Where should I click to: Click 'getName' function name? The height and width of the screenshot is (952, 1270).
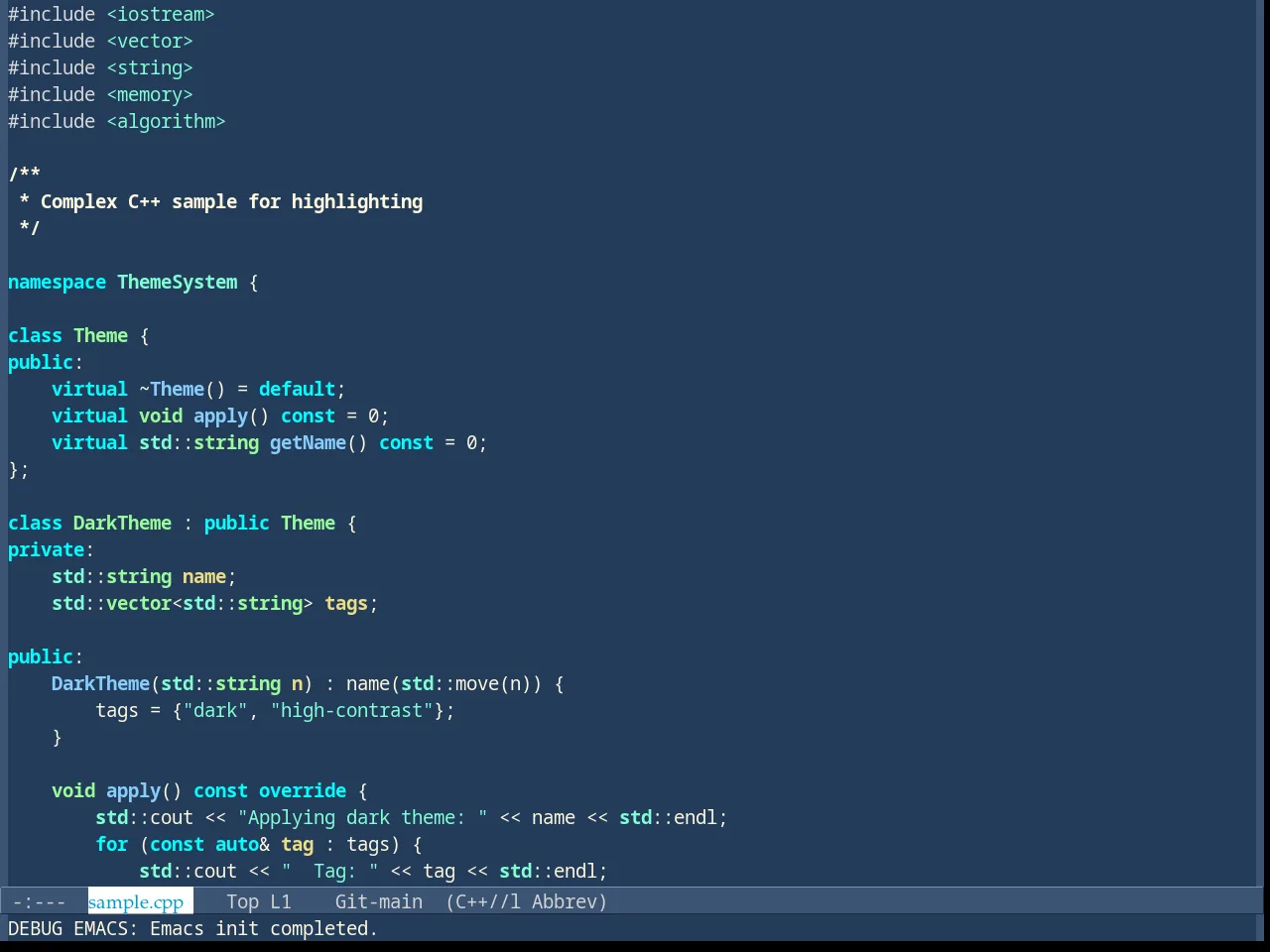[x=308, y=443]
